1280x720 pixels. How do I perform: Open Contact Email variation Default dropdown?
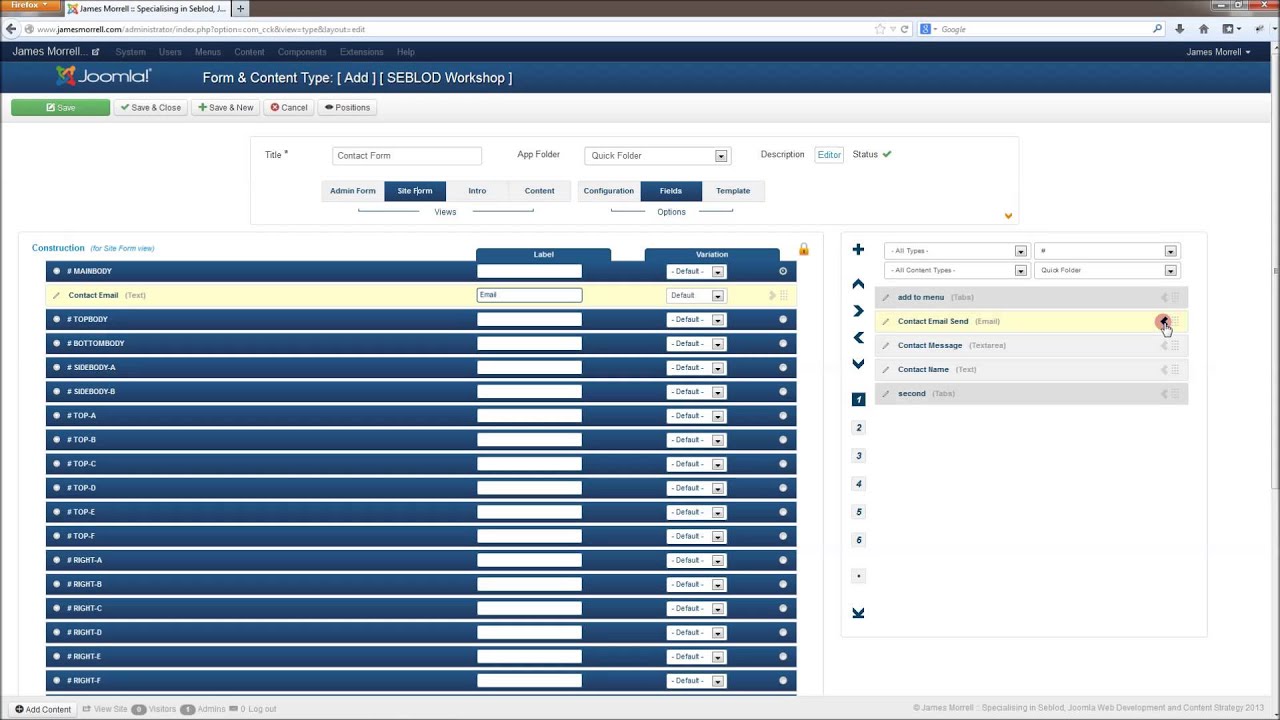coord(695,296)
